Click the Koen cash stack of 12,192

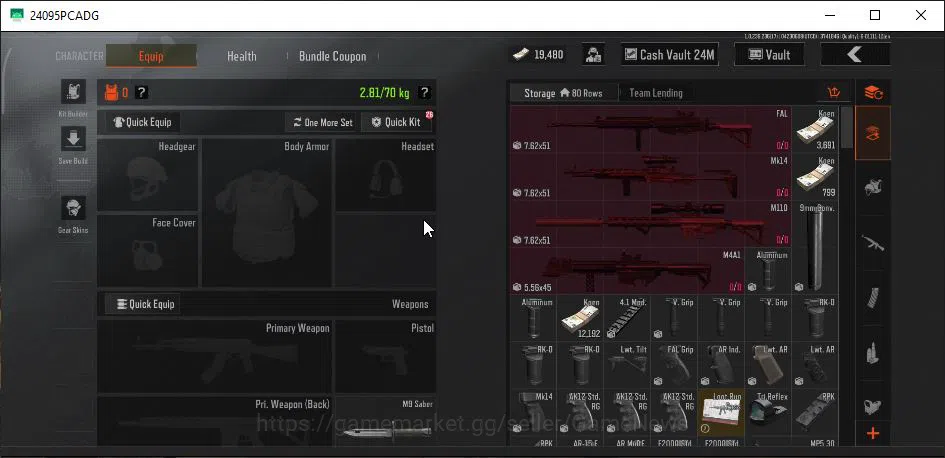coord(580,318)
